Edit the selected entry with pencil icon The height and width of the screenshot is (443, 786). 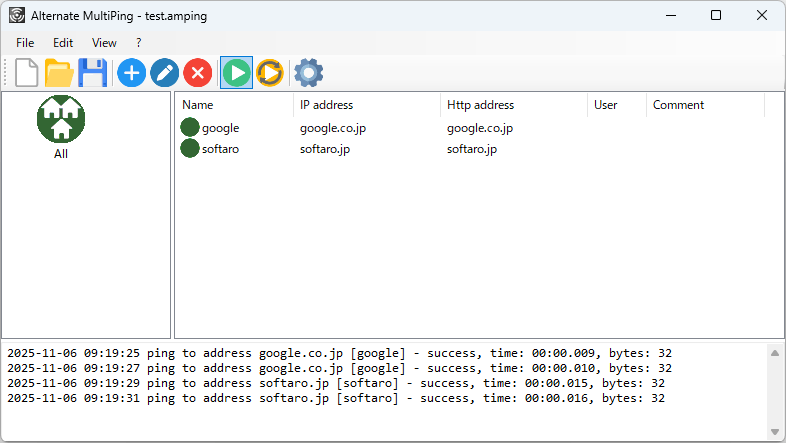[164, 73]
